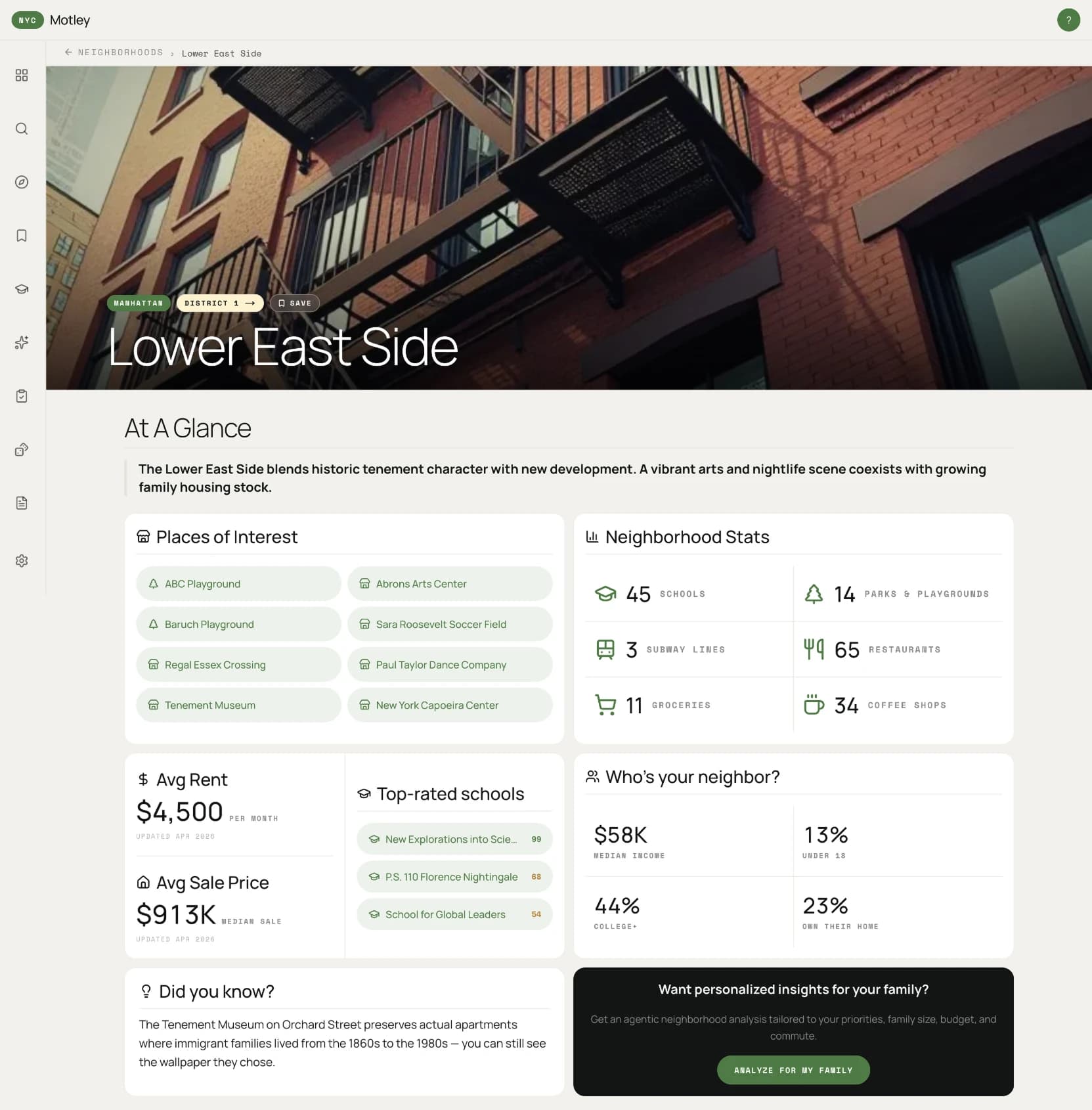Image resolution: width=1092 pixels, height=1110 pixels.
Task: Click the people icon by Who's your neighbor
Action: click(592, 776)
